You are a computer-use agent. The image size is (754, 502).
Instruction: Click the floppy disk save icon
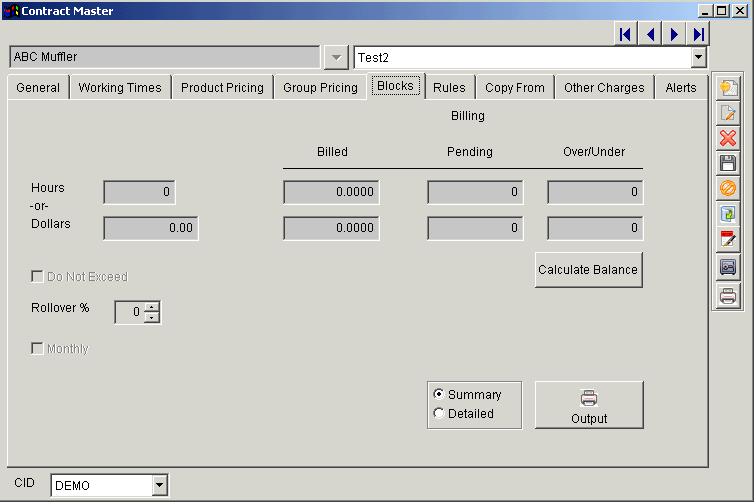728,163
